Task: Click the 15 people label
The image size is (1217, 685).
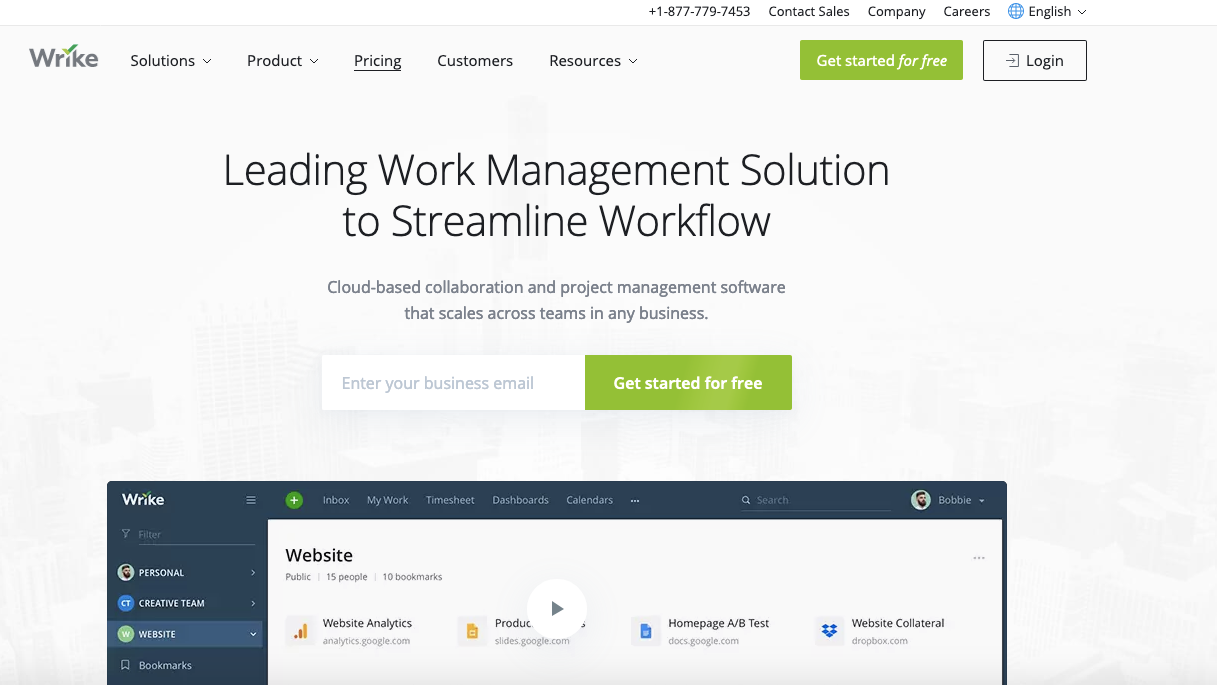Action: tap(347, 577)
